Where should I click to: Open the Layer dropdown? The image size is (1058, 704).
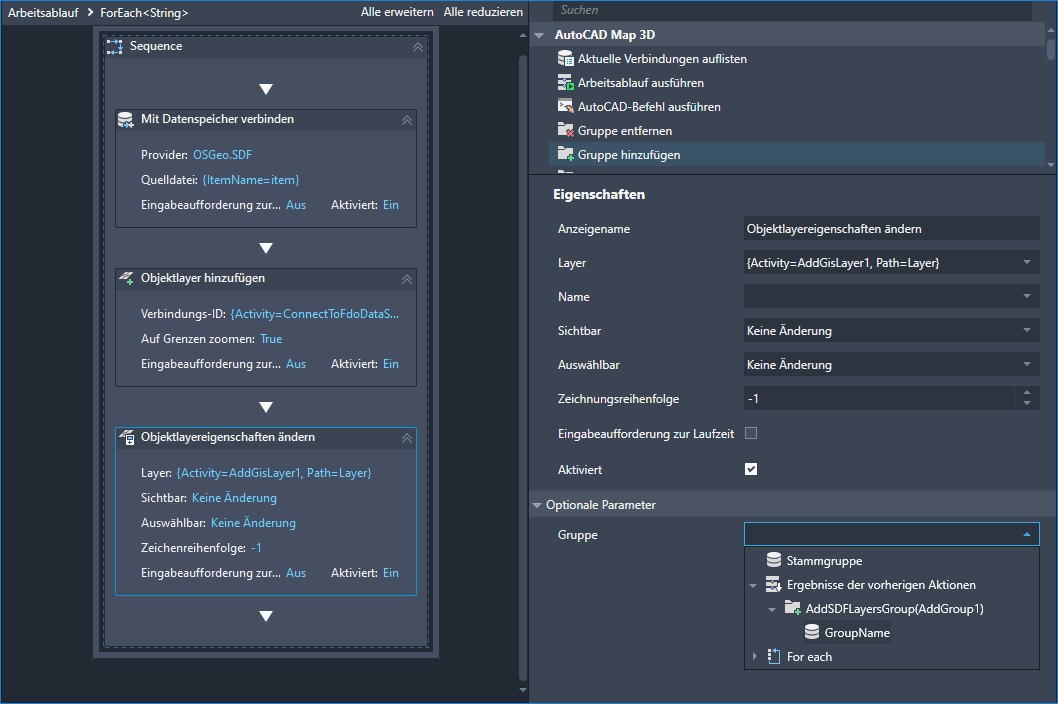1026,263
